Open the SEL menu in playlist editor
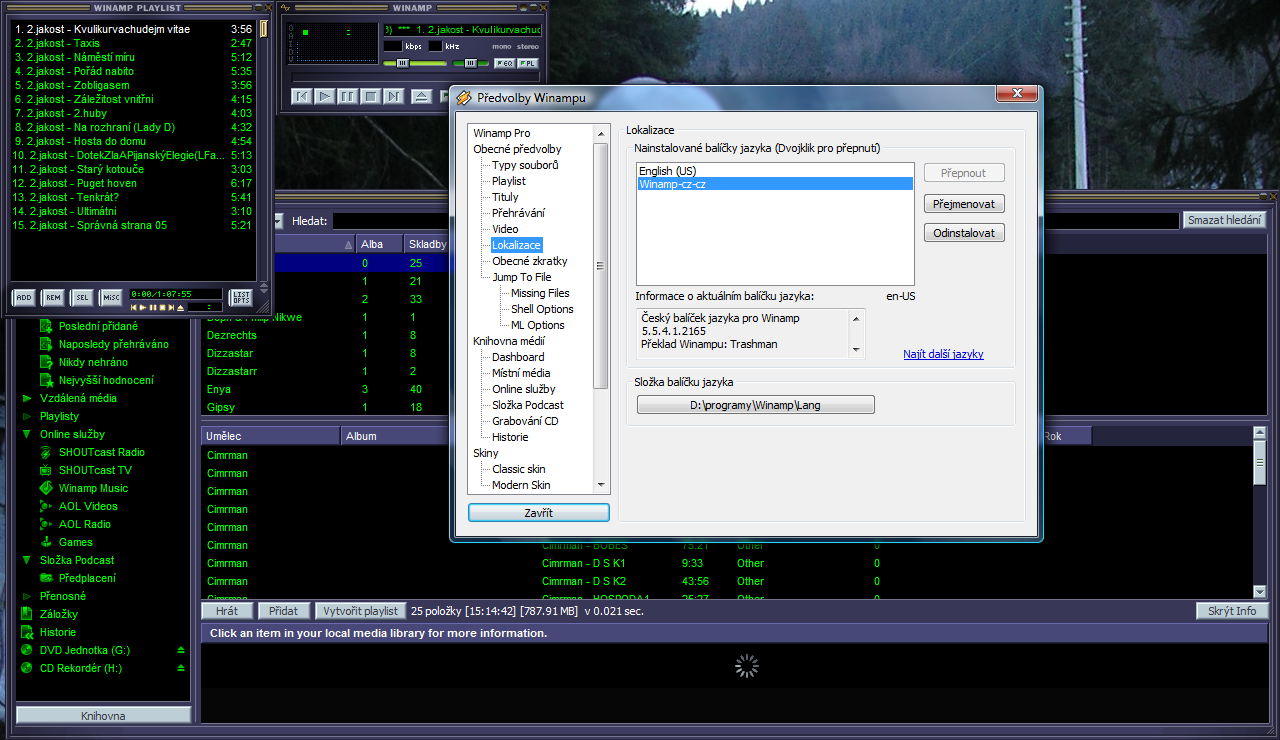This screenshot has width=1280, height=740. [x=82, y=297]
